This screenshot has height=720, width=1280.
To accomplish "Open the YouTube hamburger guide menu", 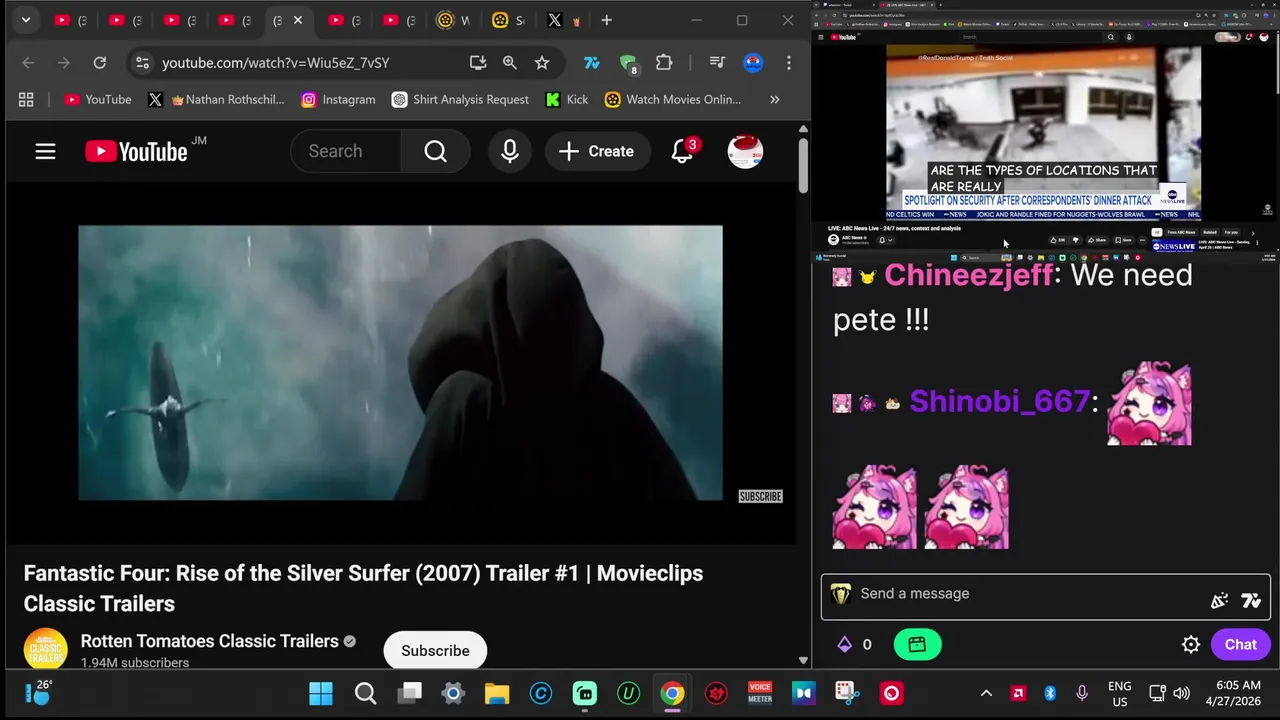I will point(45,151).
